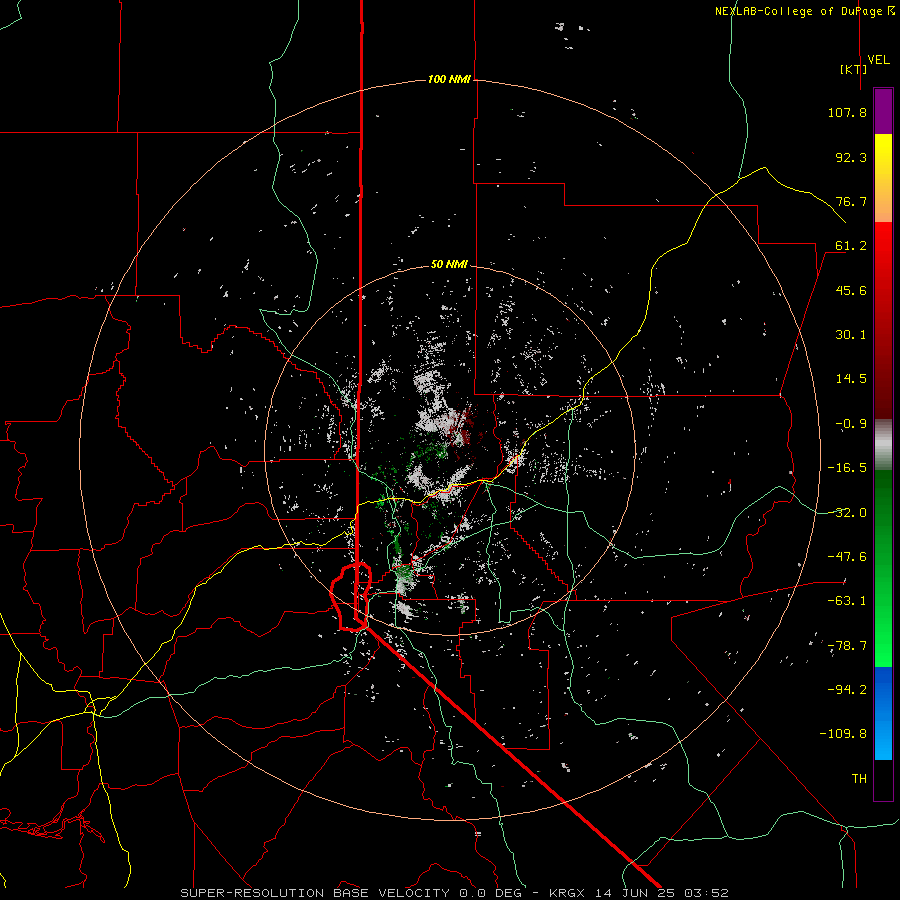Click the -0.9 velocity legend value
Image resolution: width=900 pixels, height=900 pixels.
tap(851, 424)
